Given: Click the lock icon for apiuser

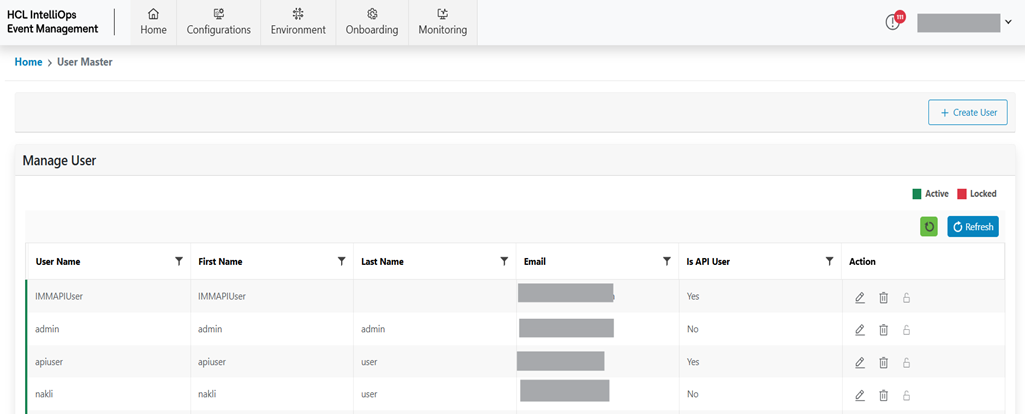Looking at the screenshot, I should pyautogui.click(x=906, y=363).
